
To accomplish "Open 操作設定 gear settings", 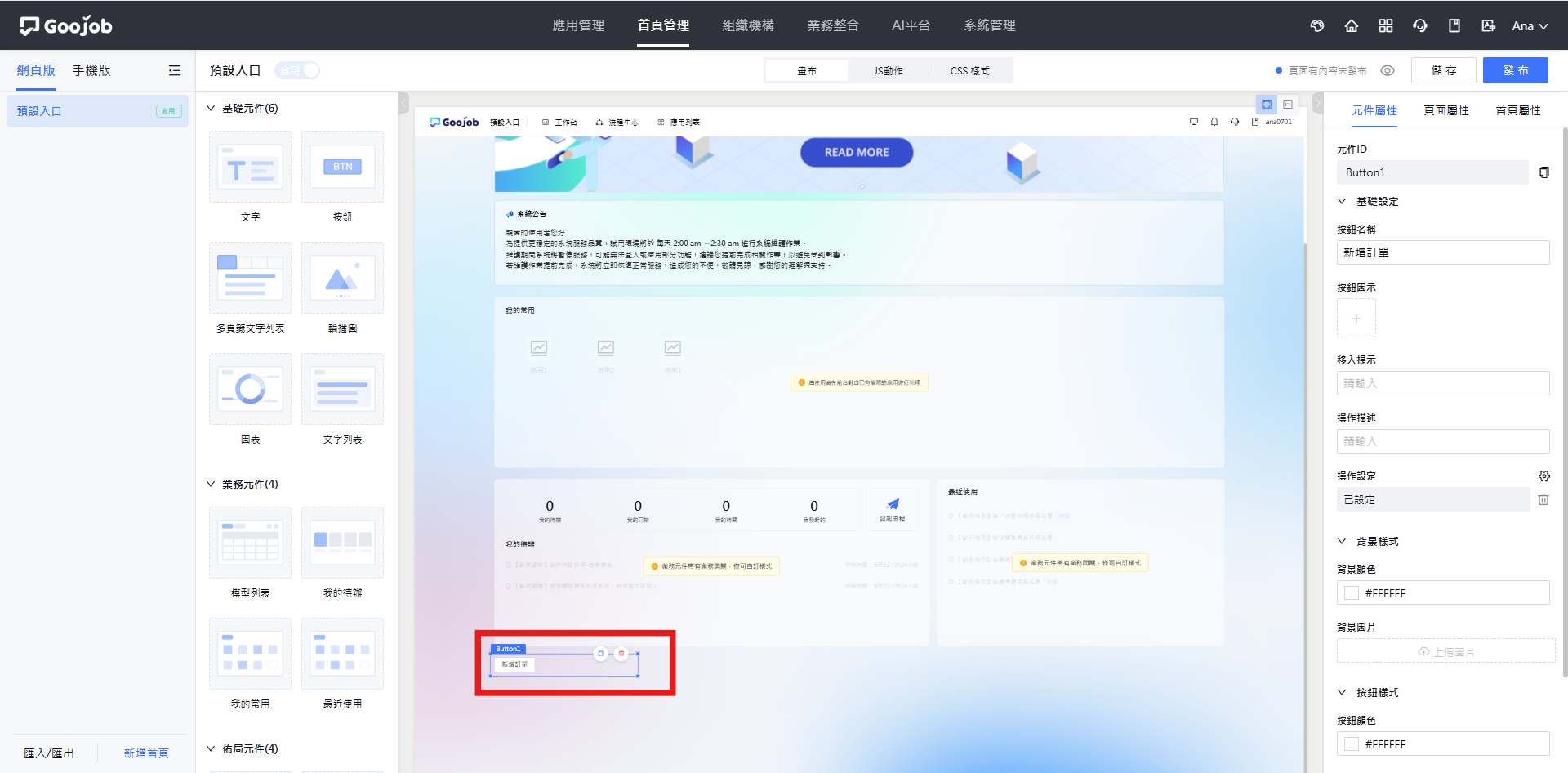I will (x=1543, y=476).
